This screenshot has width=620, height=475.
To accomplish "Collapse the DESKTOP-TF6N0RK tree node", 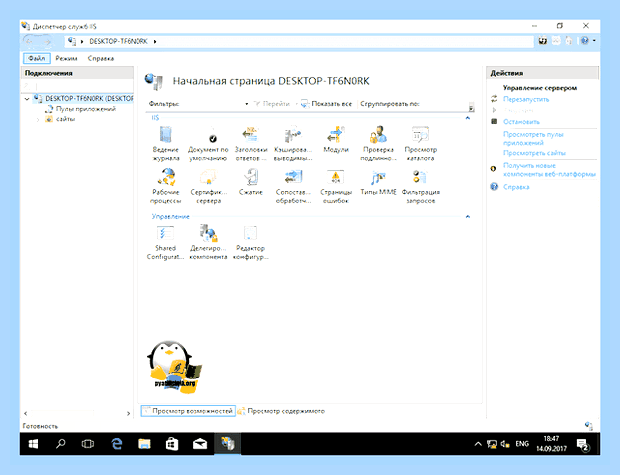I will [x=27, y=99].
